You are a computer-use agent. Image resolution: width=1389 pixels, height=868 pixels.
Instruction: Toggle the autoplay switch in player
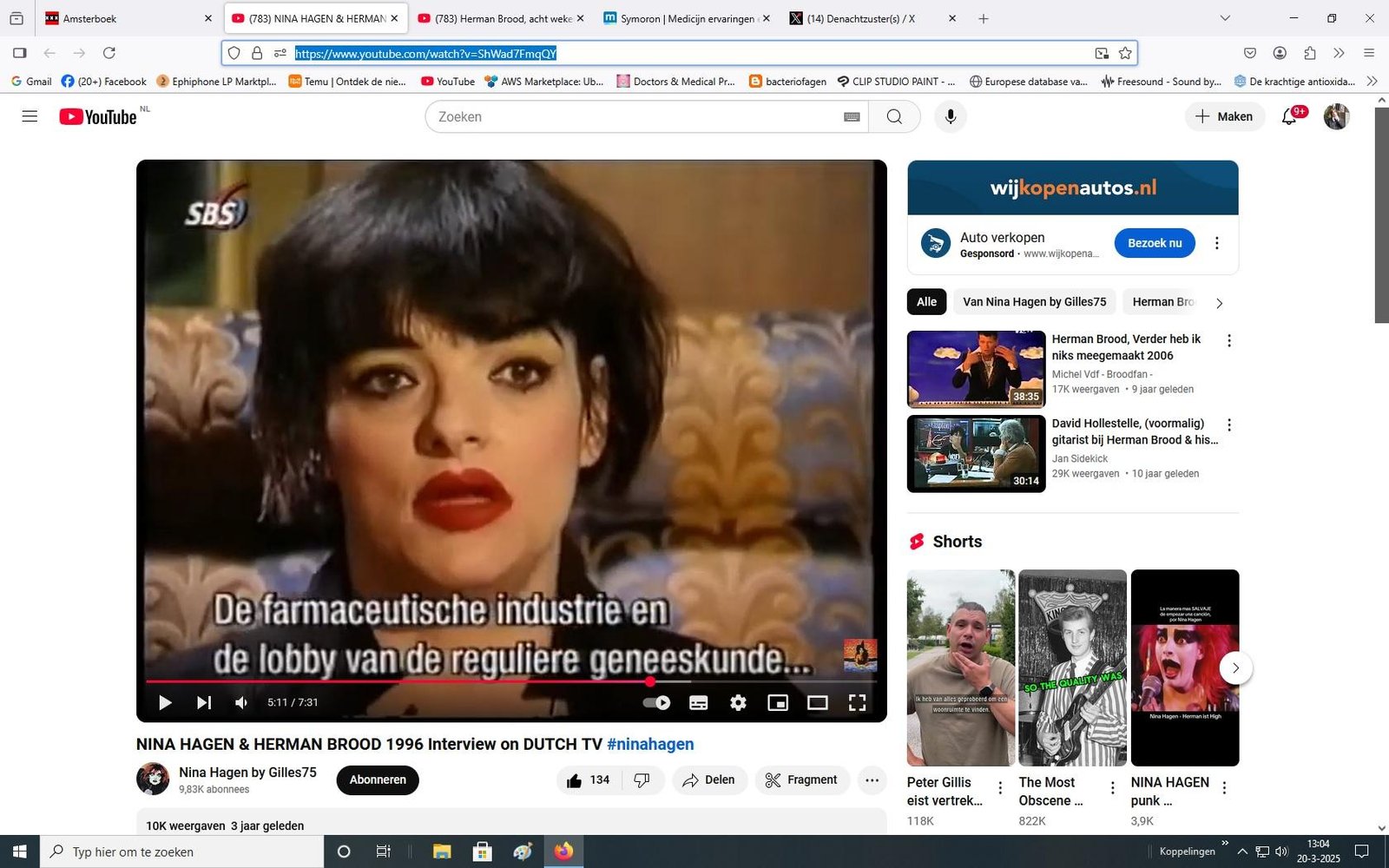(656, 702)
